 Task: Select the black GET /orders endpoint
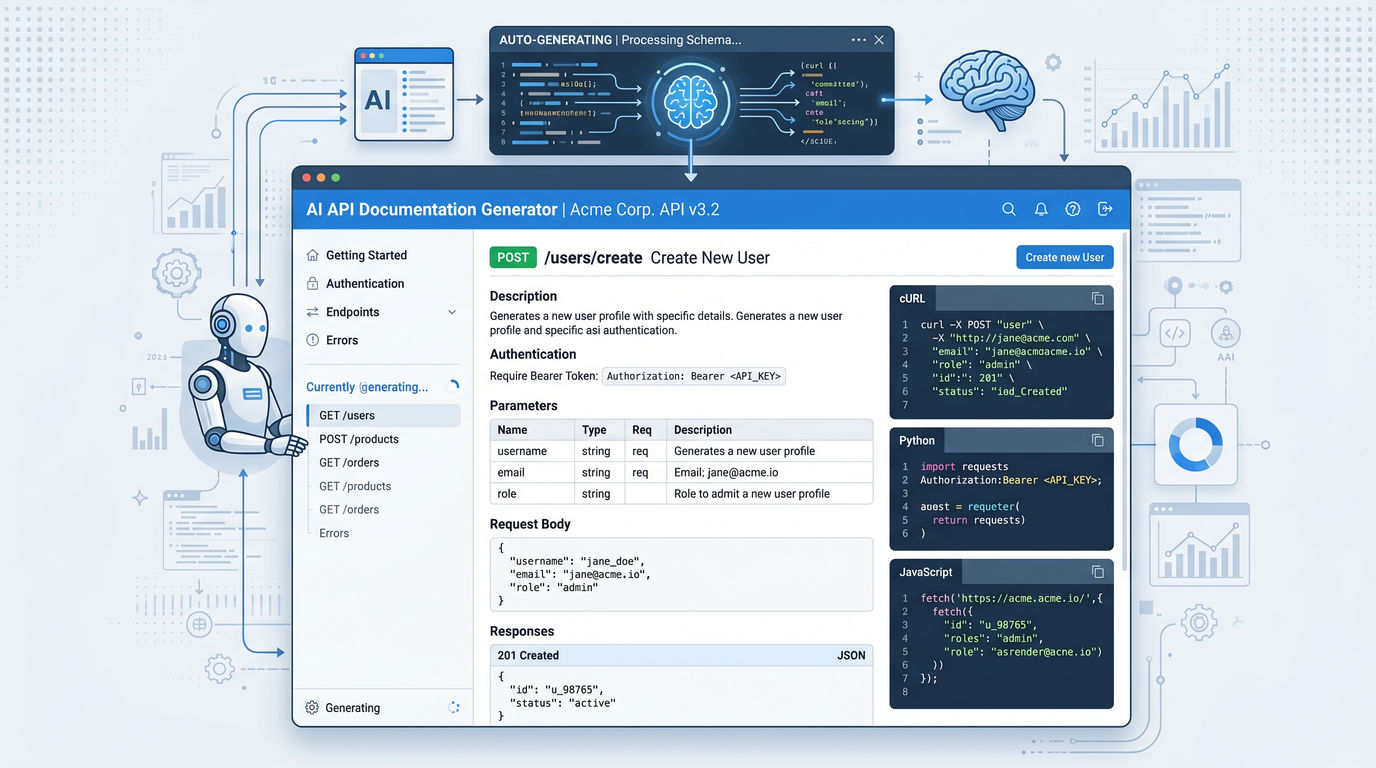point(349,462)
